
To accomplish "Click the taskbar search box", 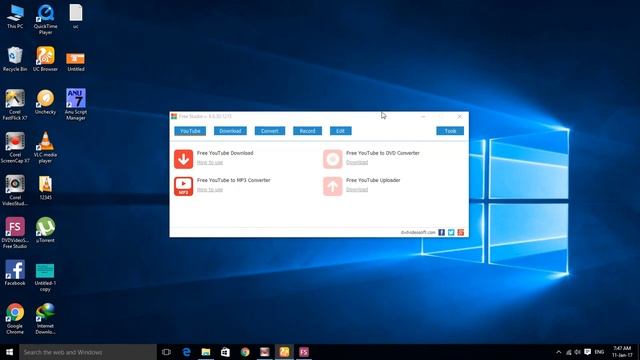I will pos(88,352).
